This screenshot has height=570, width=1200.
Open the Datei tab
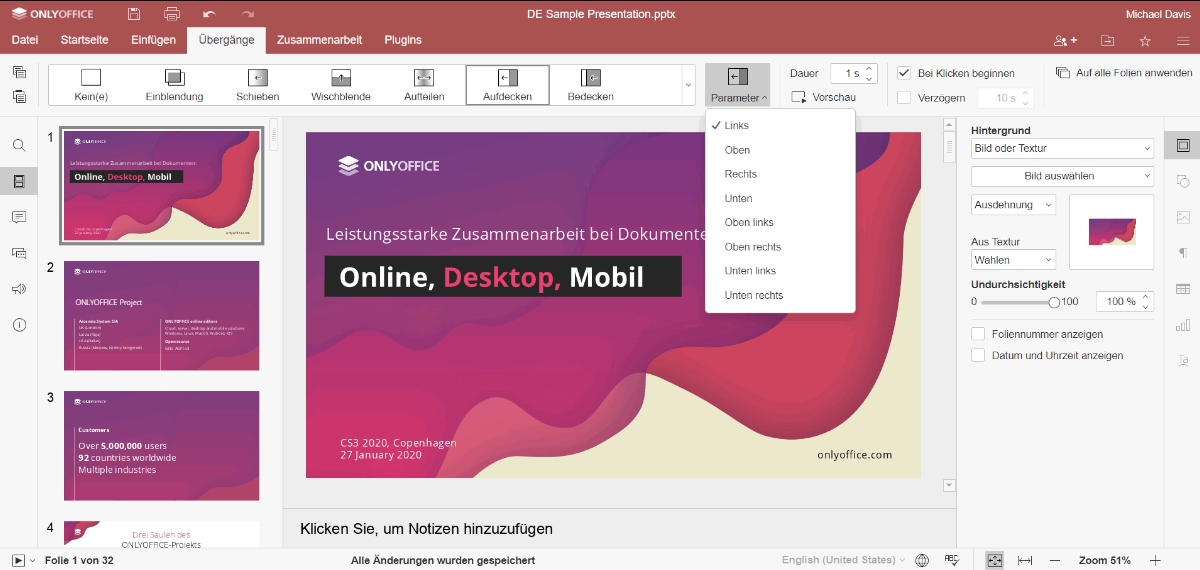[x=25, y=40]
